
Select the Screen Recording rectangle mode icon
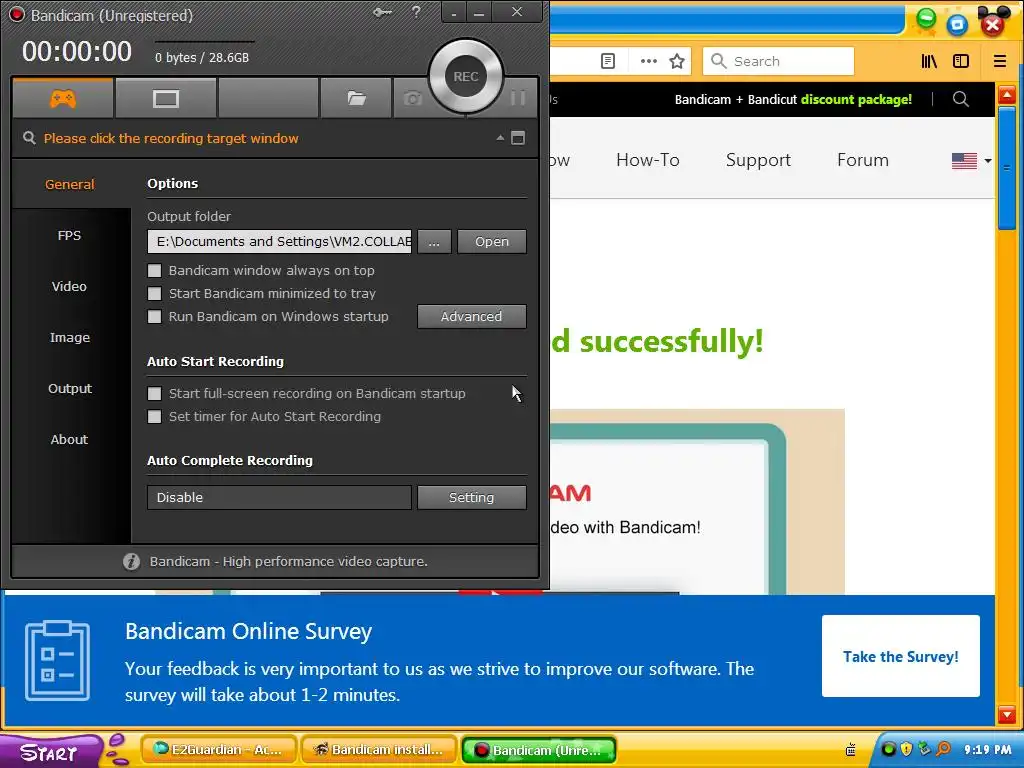point(166,99)
